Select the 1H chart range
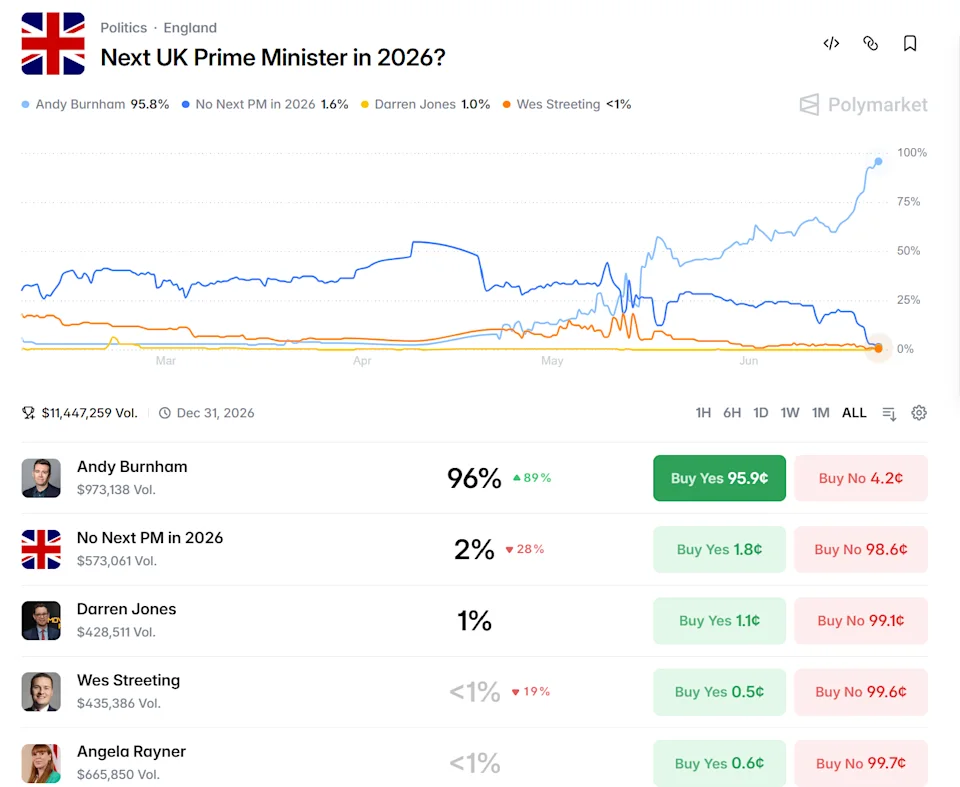The image size is (960, 787). point(703,413)
